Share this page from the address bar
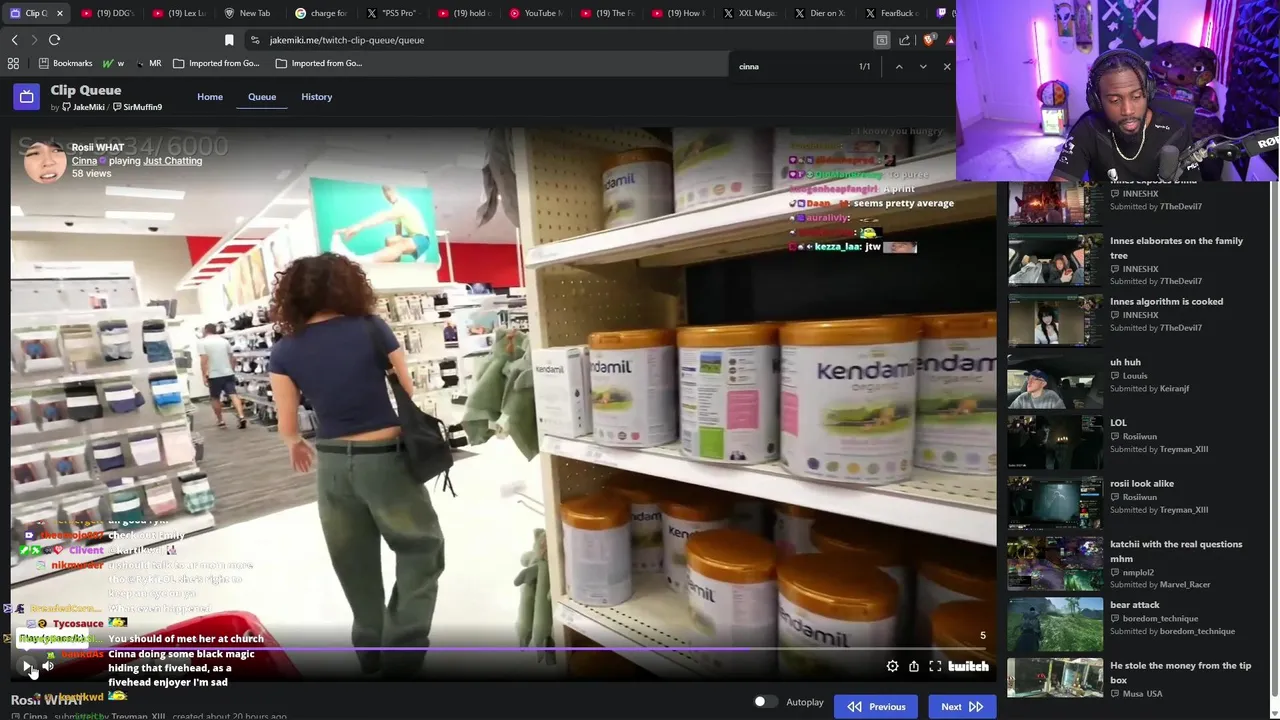 point(905,40)
